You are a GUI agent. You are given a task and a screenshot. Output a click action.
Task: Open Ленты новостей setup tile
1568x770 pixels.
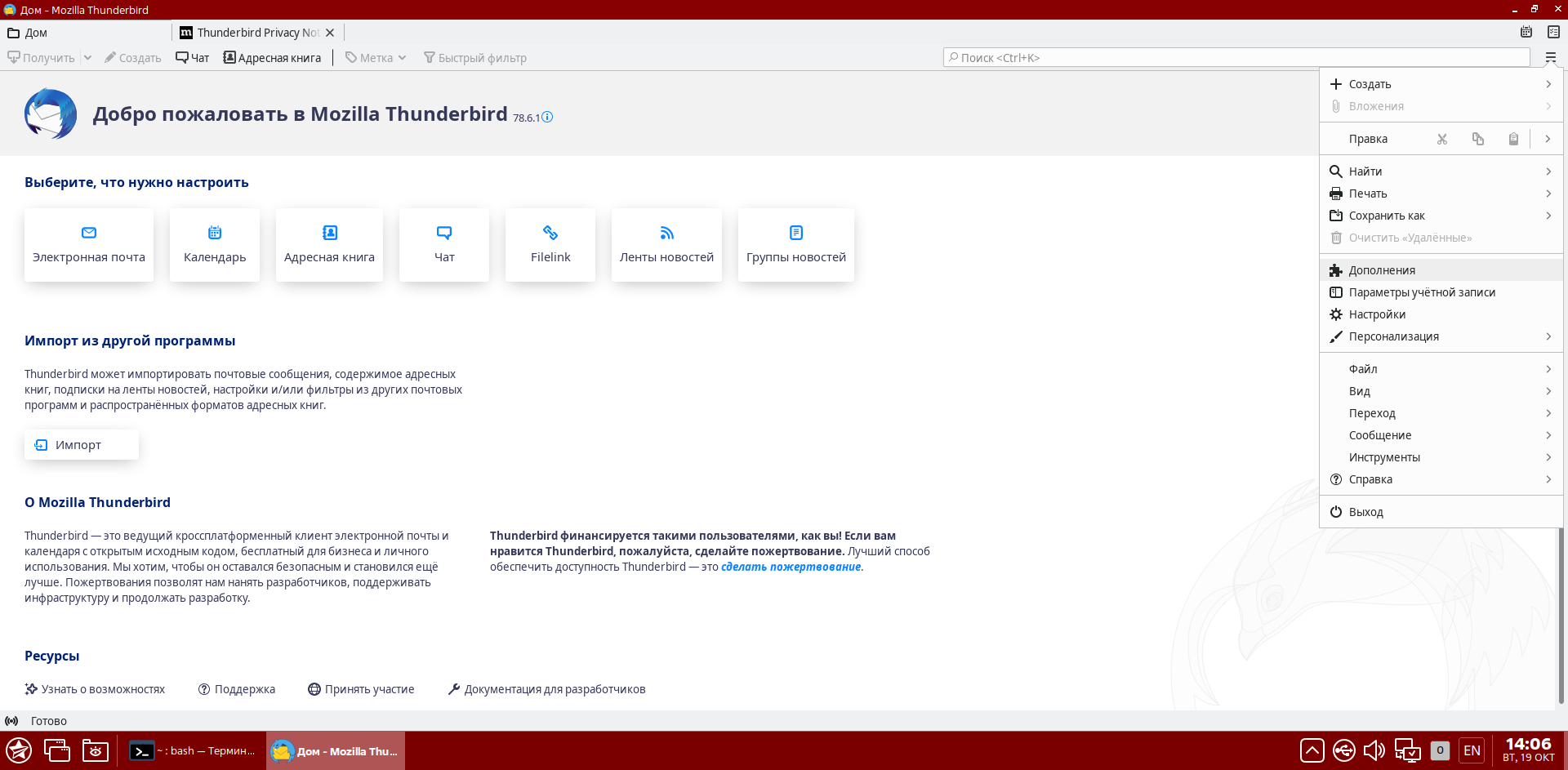[x=666, y=245]
